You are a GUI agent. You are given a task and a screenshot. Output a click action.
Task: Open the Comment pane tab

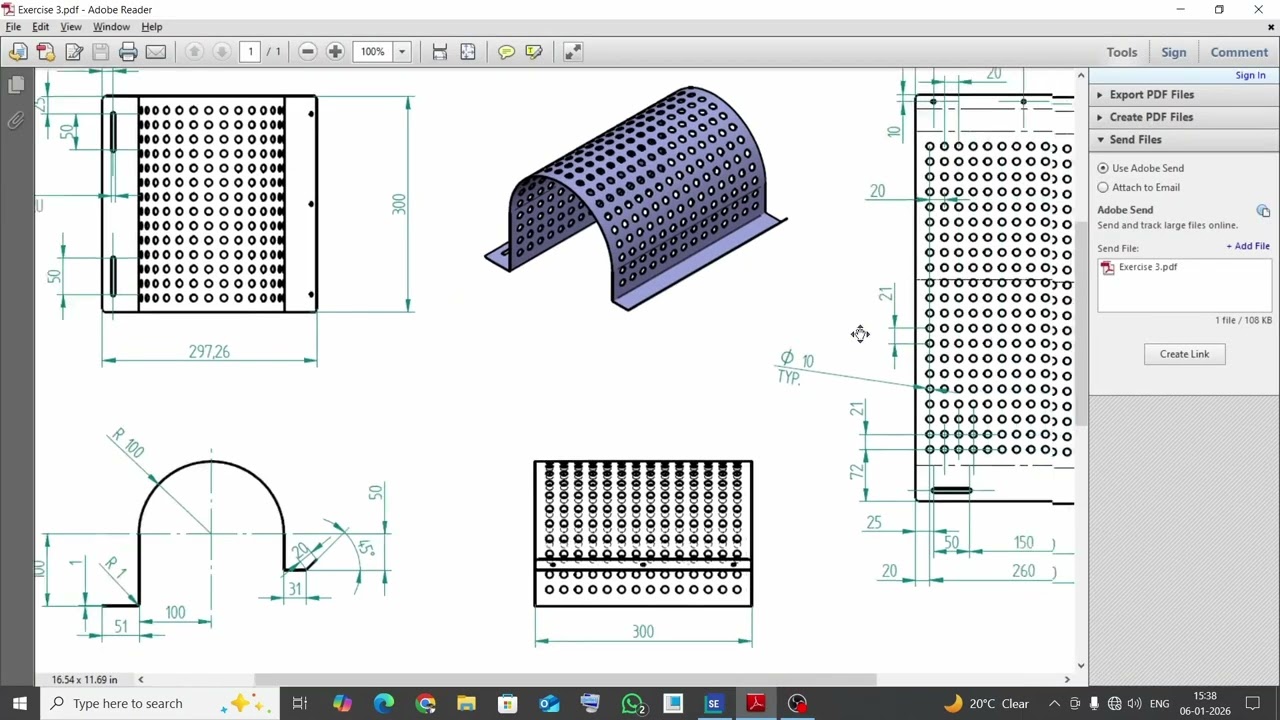click(x=1239, y=52)
